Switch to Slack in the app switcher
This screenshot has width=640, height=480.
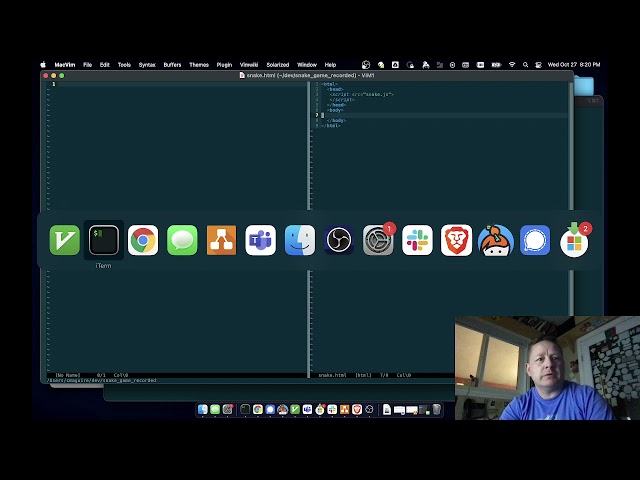417,240
